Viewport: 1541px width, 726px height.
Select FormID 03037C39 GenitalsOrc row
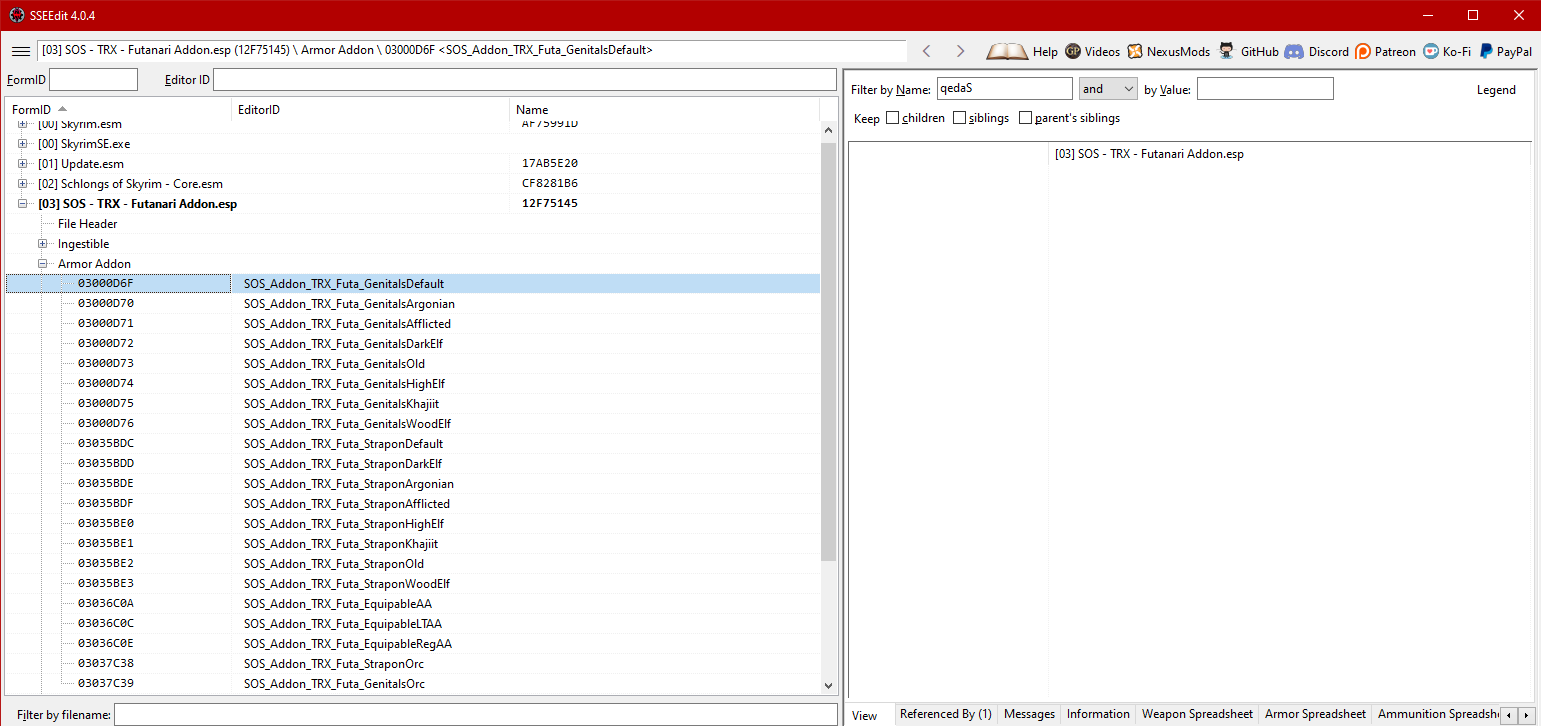[x=412, y=684]
